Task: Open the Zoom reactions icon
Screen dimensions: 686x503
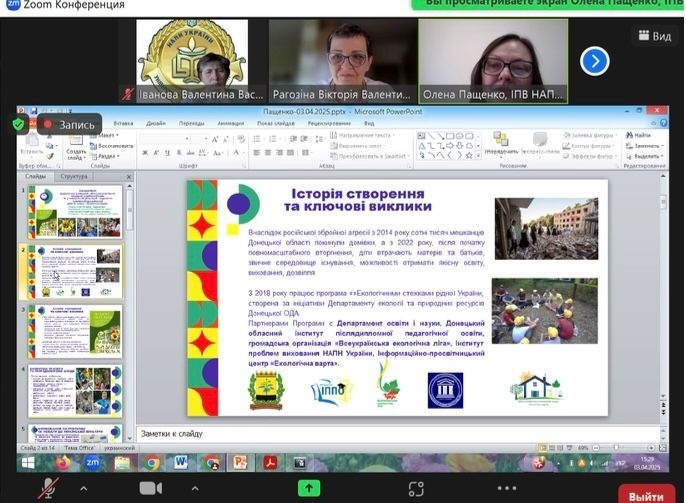Action: (x=416, y=487)
